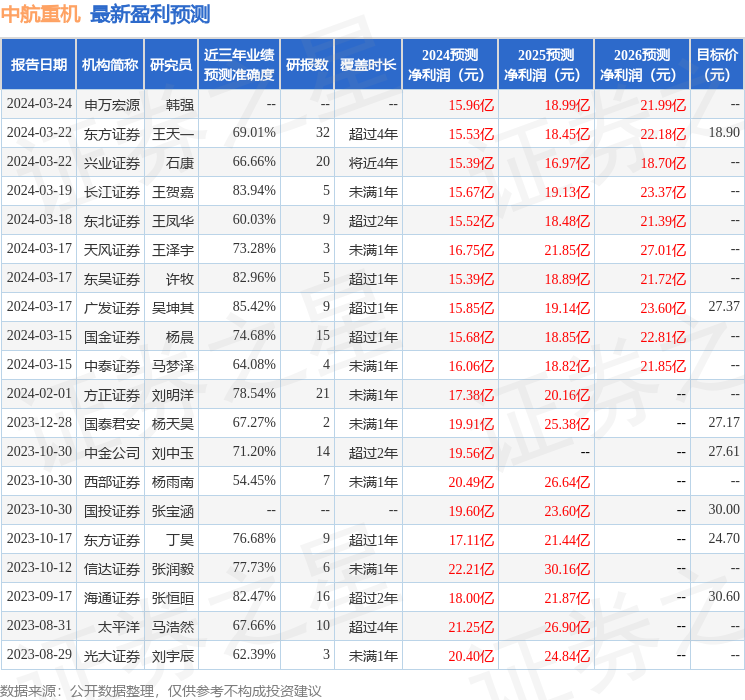Select analyst 马浩然 from 太平洋
This screenshot has height=700, width=745.
point(173,627)
